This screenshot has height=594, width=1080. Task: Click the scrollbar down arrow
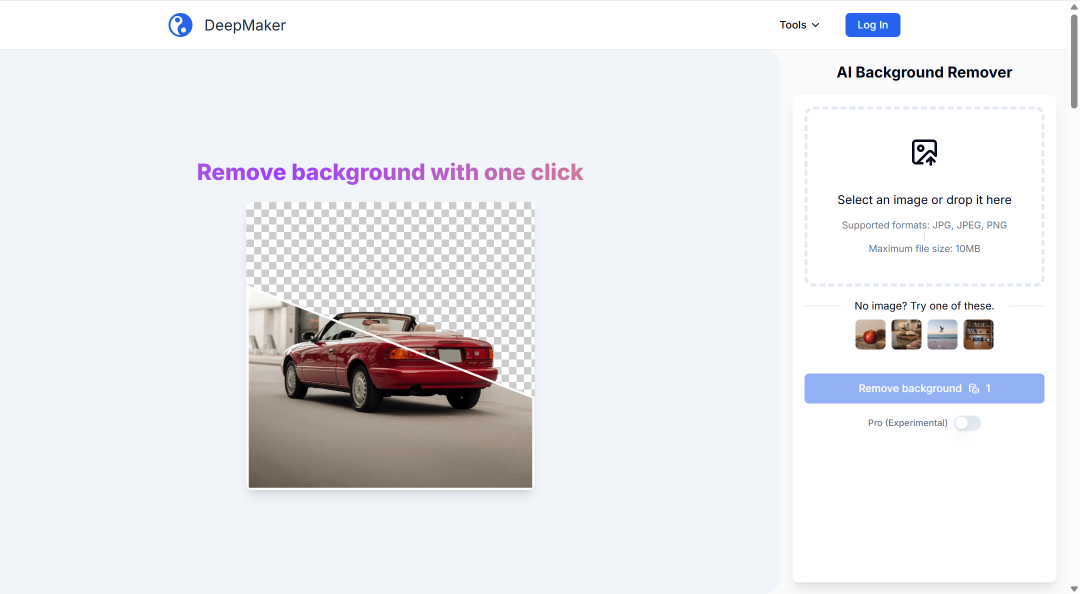(x=1074, y=588)
